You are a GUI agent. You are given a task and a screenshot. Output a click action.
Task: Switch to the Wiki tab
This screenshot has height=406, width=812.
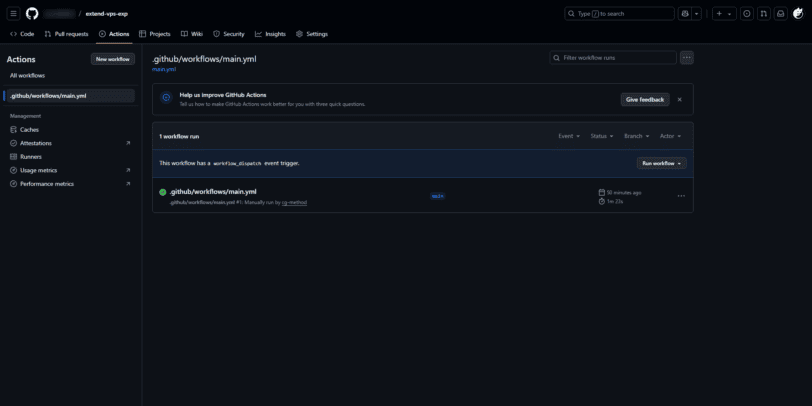[192, 34]
